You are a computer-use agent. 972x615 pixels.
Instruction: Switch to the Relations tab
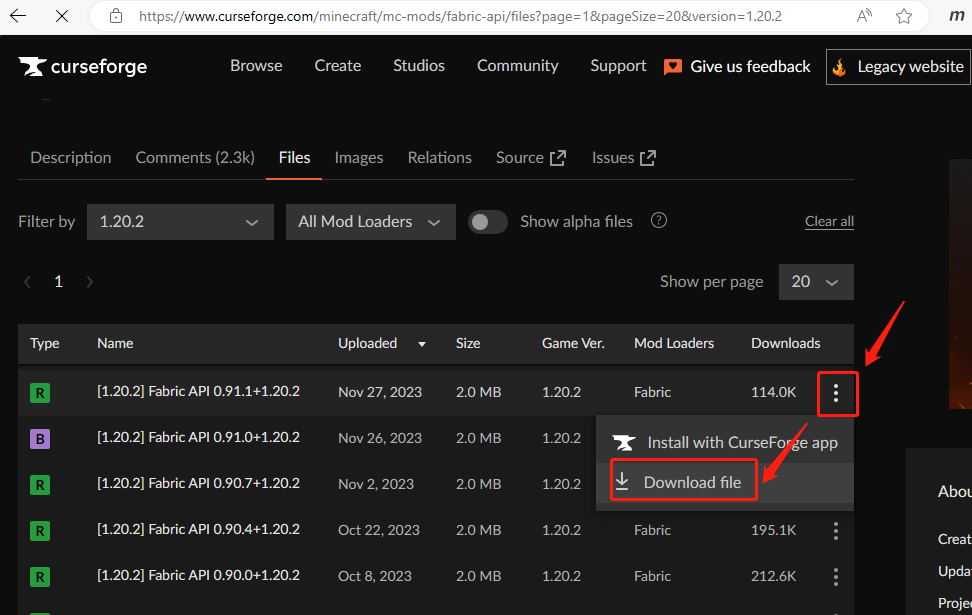pos(440,157)
